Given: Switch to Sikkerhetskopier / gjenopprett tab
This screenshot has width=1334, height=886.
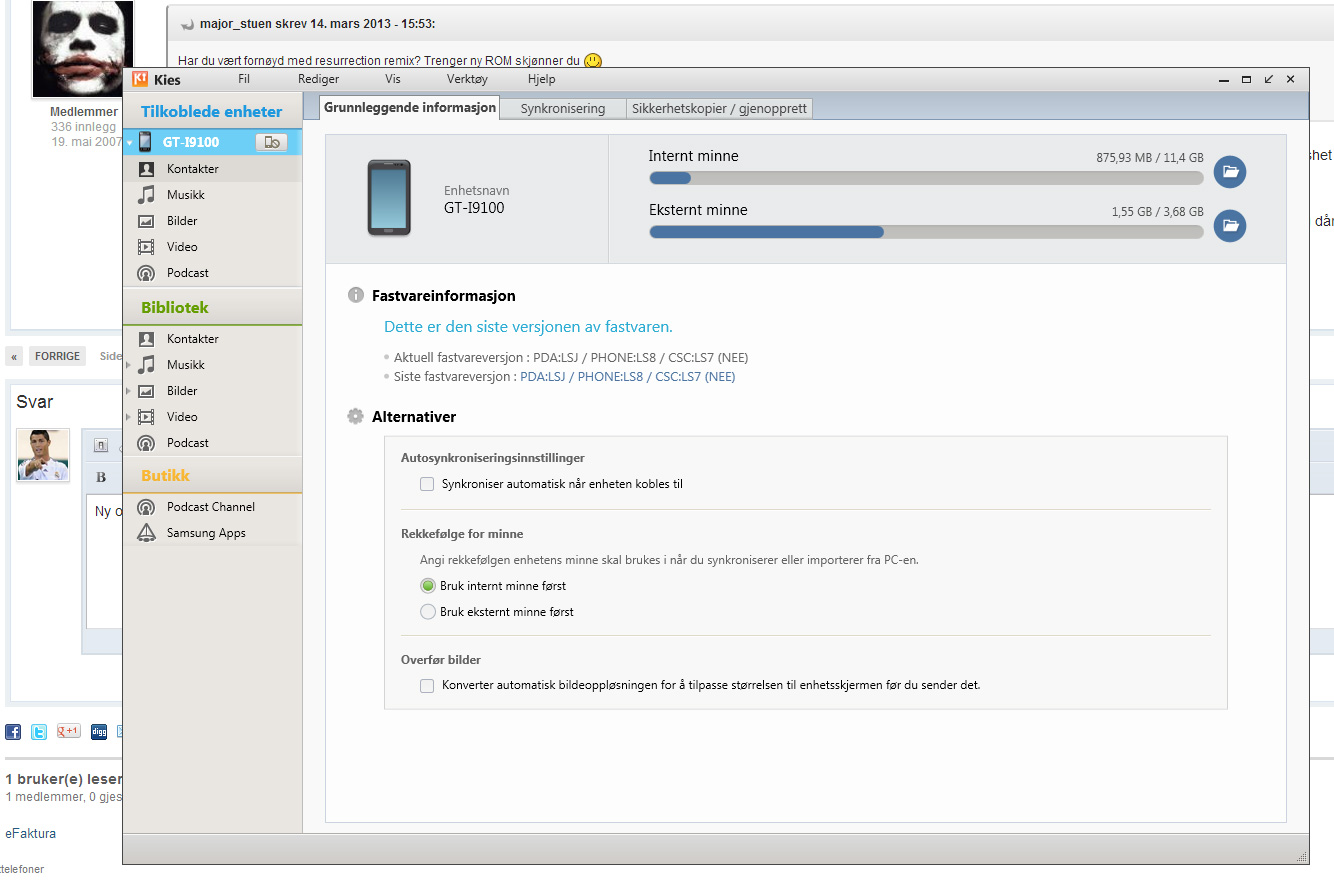Looking at the screenshot, I should [x=719, y=108].
